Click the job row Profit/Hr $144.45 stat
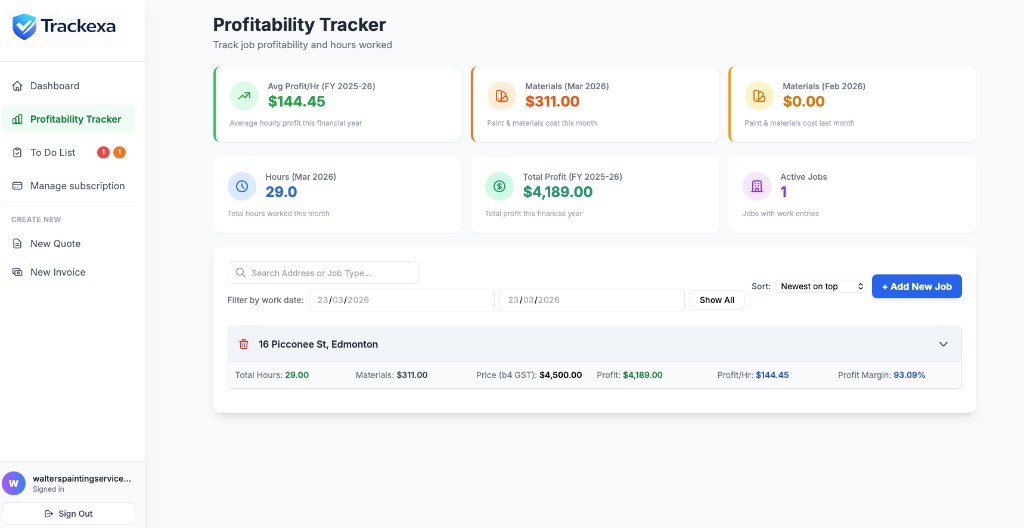The width and height of the screenshot is (1024, 528). click(x=753, y=375)
